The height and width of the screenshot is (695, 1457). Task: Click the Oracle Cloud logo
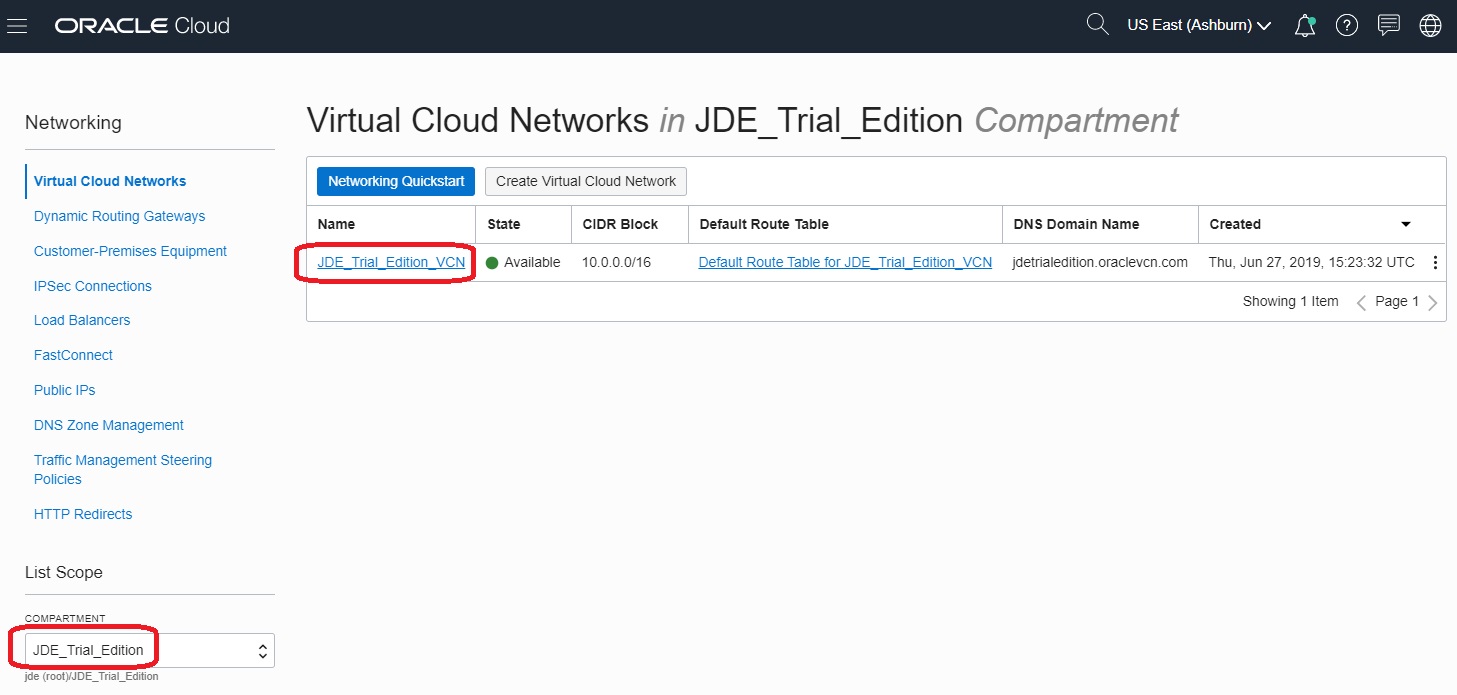coord(141,25)
